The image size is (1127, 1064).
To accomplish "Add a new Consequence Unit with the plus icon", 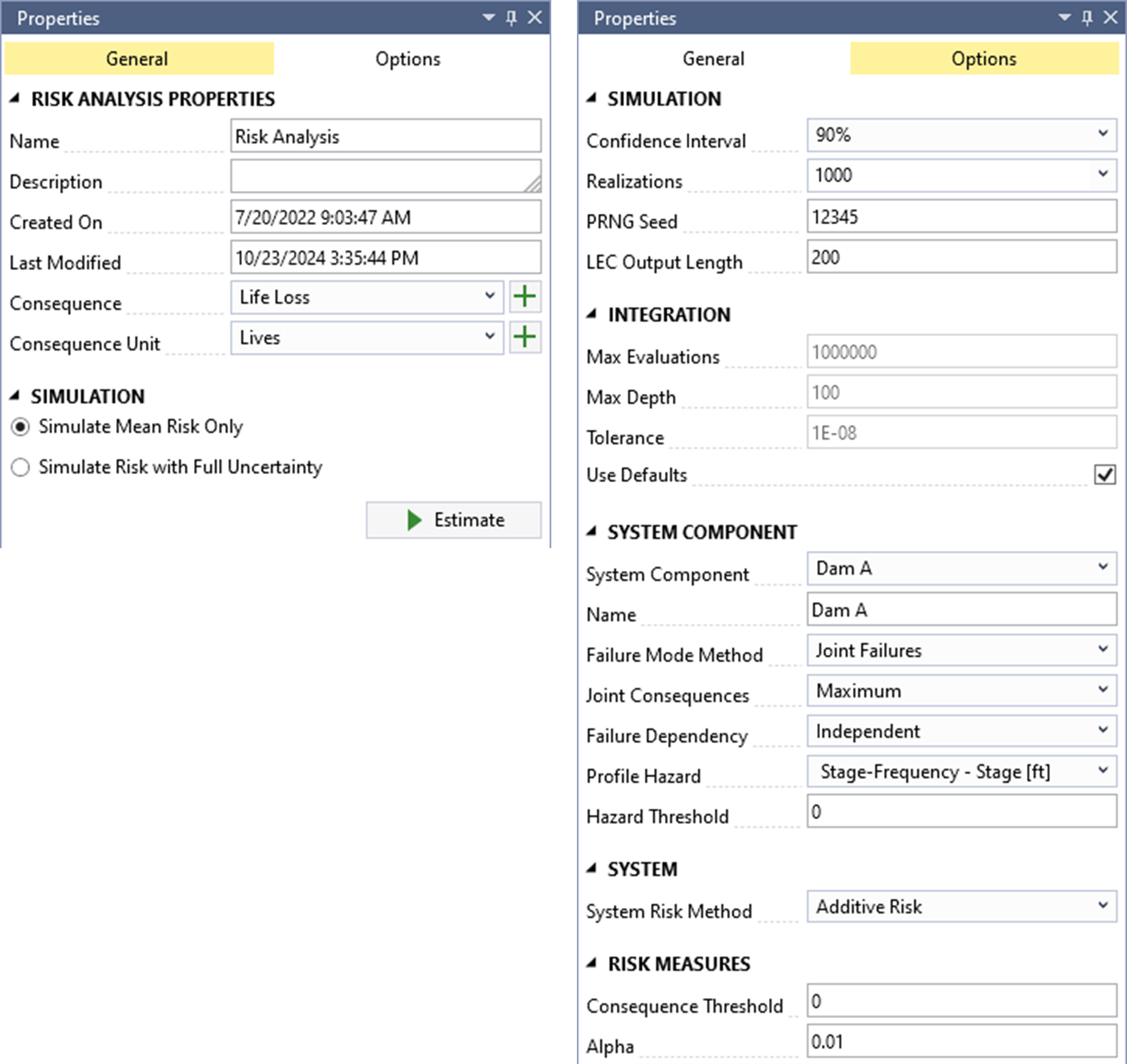I will coord(525,337).
